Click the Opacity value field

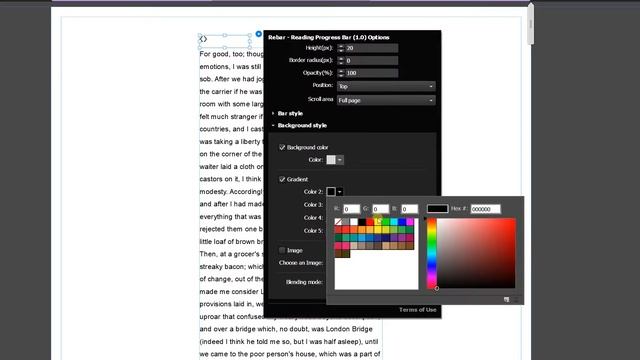tap(371, 73)
